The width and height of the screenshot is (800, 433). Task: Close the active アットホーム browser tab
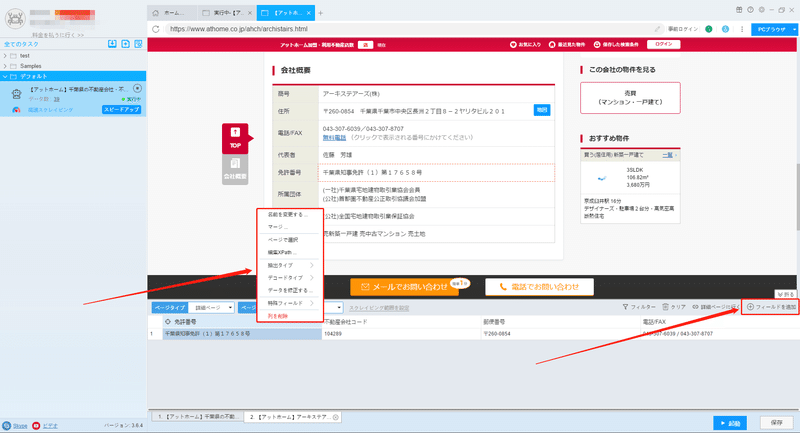point(309,13)
